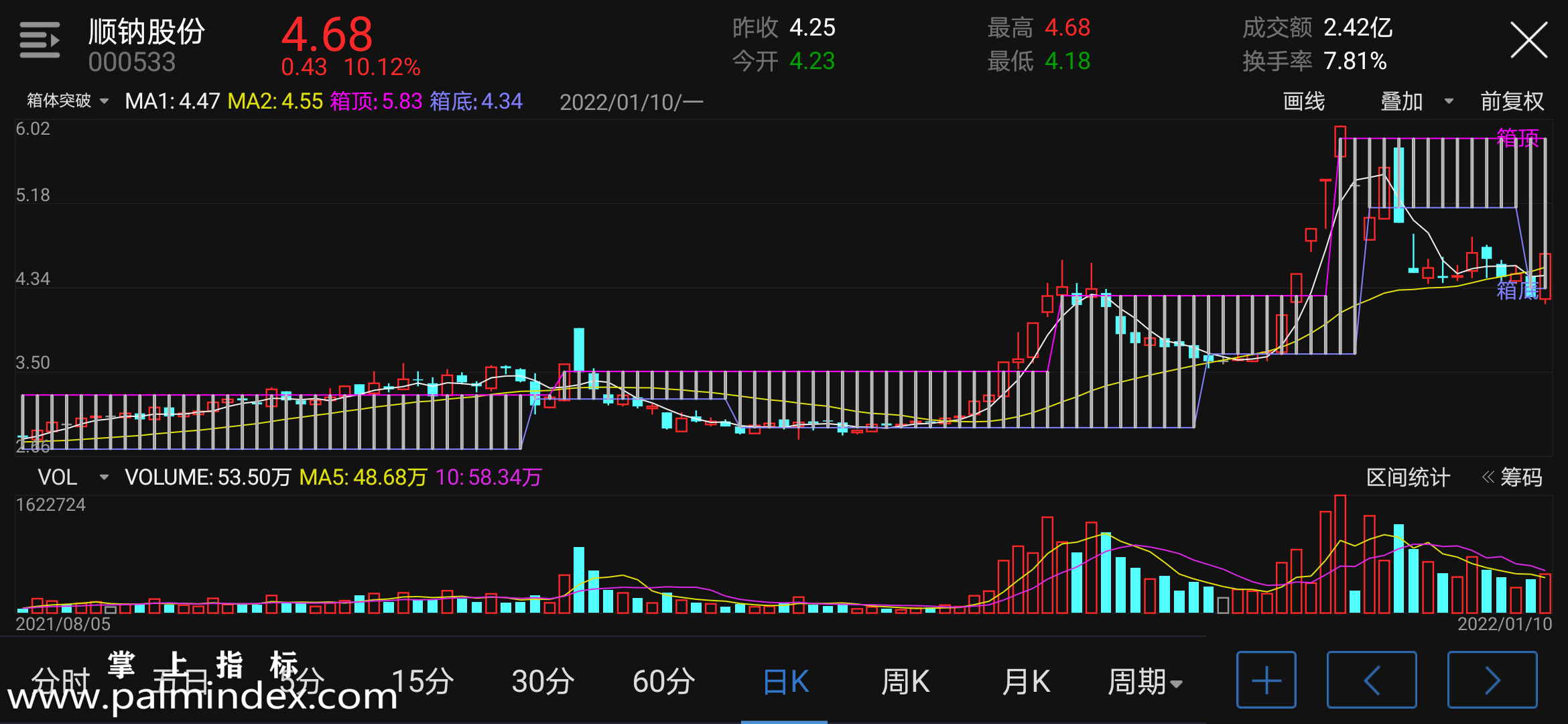Click the date 2022/01/10/一 label
The image size is (1568, 724).
631,103
